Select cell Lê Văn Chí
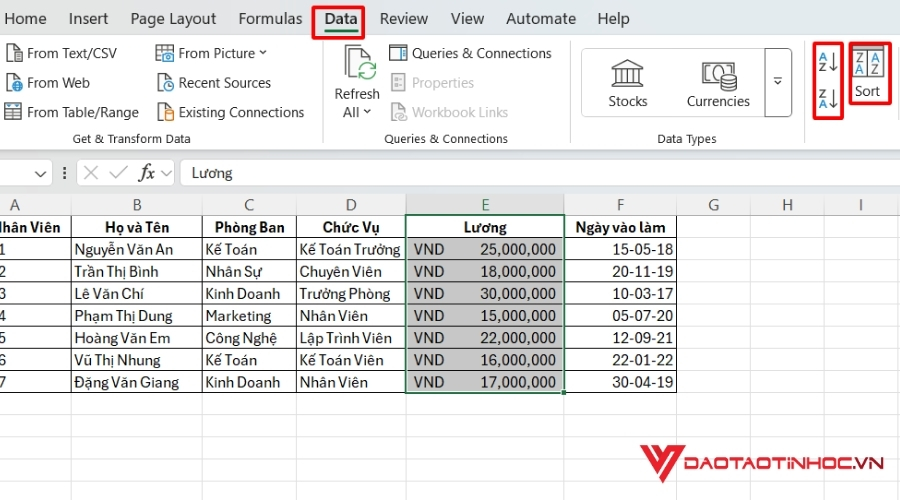This screenshot has width=900, height=500. tap(137, 293)
